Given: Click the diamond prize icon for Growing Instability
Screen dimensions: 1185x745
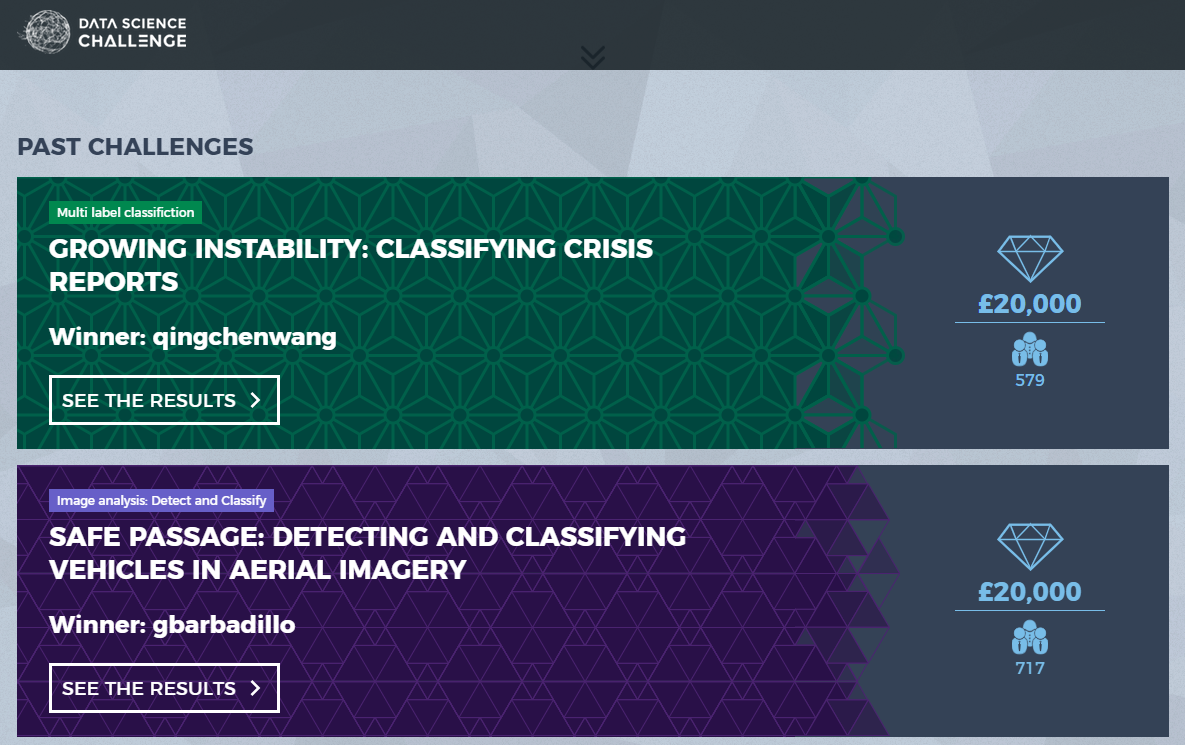Looking at the screenshot, I should pos(1030,258).
